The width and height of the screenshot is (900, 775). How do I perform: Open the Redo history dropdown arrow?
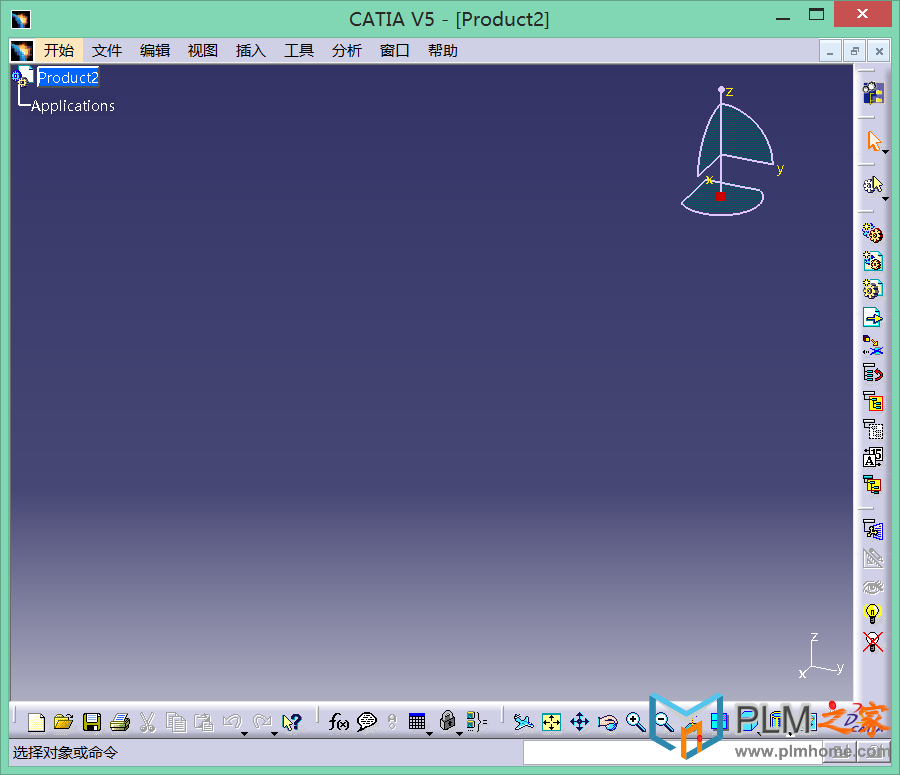[x=274, y=734]
